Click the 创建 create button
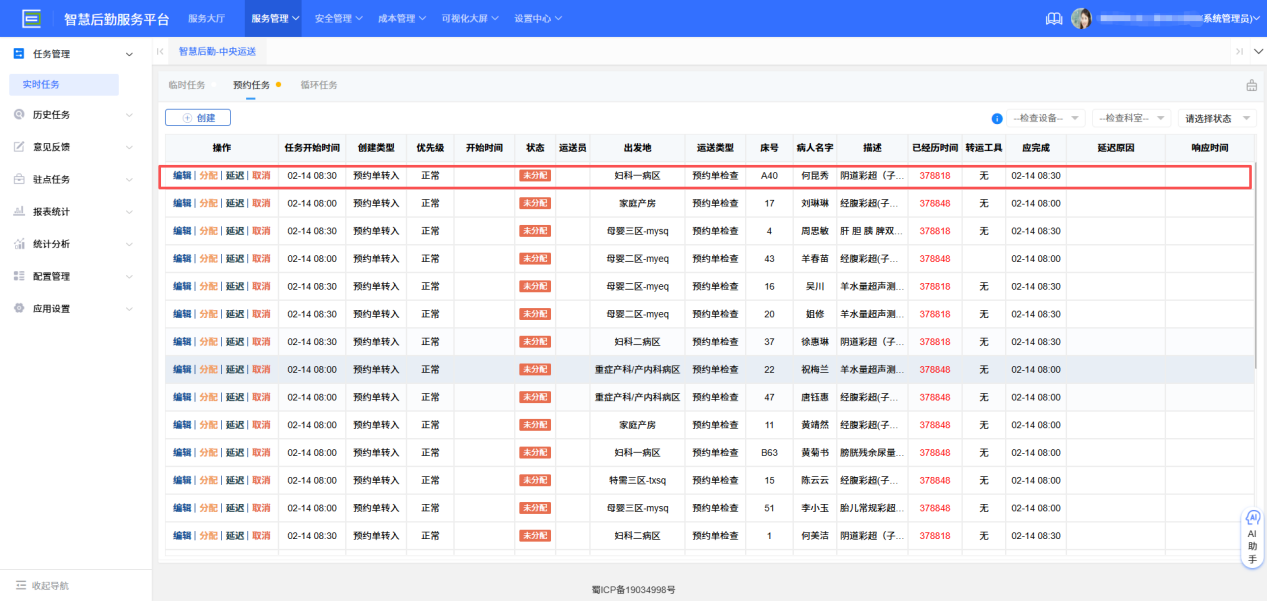 coord(198,117)
